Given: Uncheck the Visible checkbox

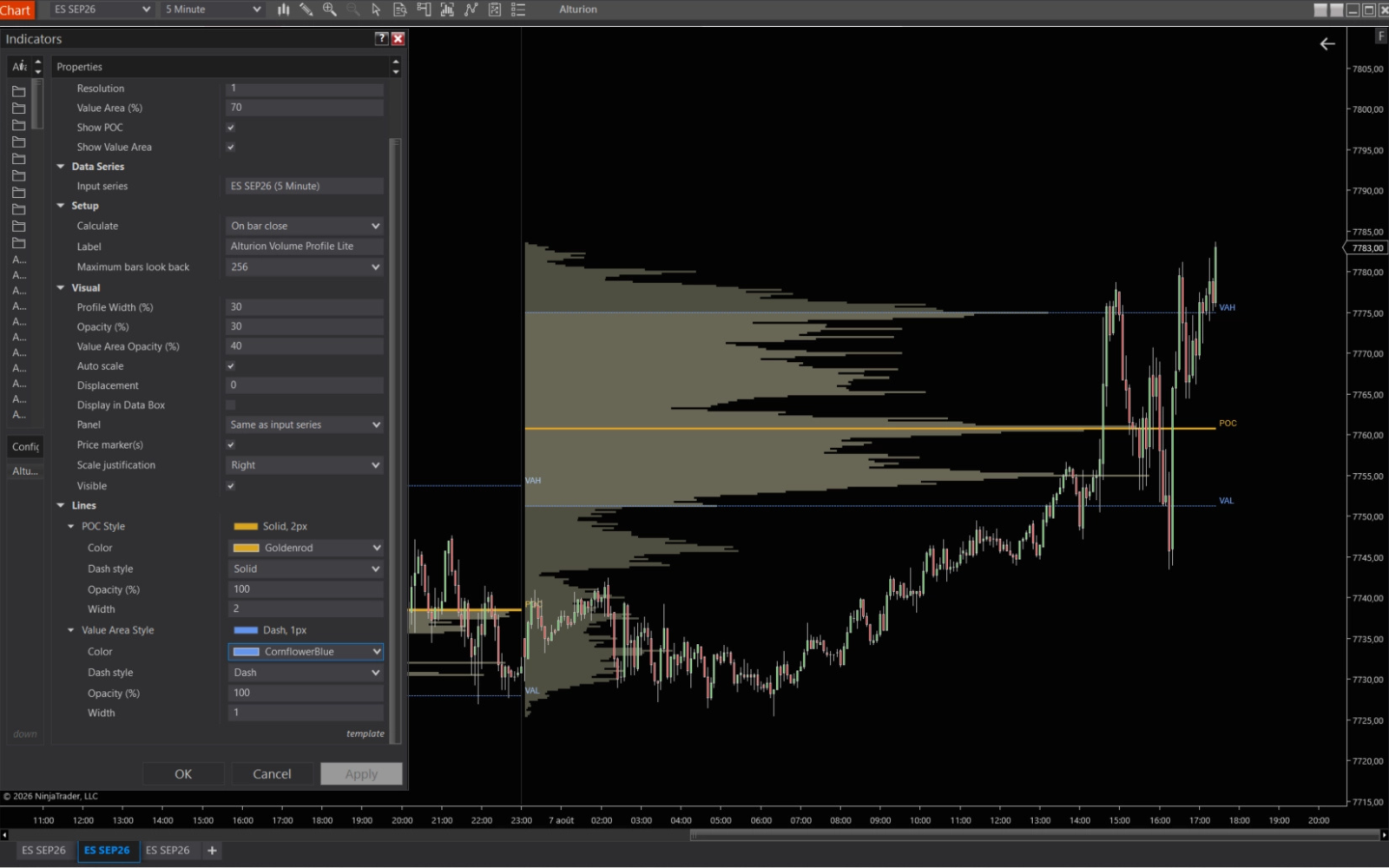Looking at the screenshot, I should pos(231,486).
